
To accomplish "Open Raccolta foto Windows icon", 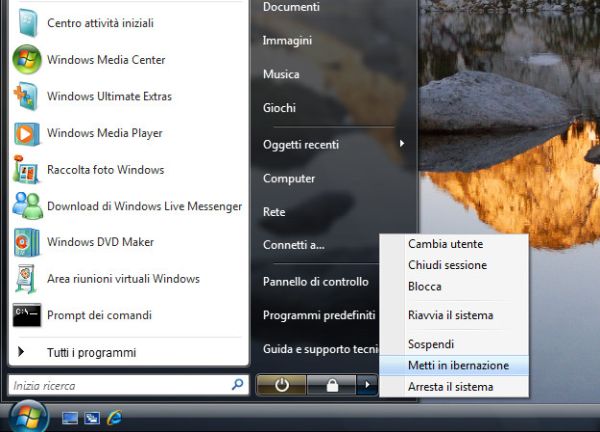I will (x=26, y=170).
